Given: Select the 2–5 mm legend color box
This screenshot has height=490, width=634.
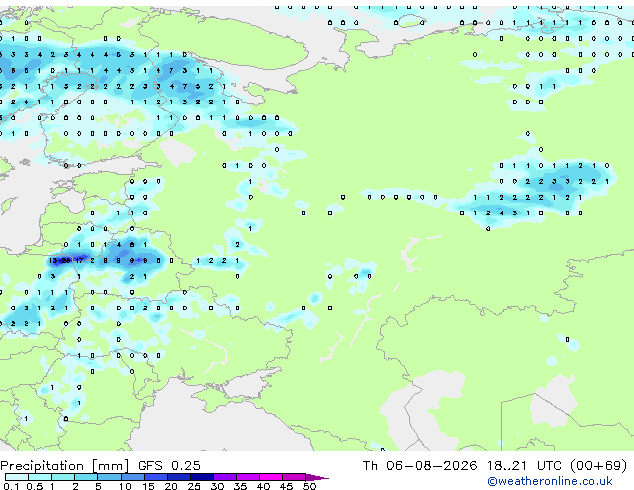Looking at the screenshot, I should 86,477.
